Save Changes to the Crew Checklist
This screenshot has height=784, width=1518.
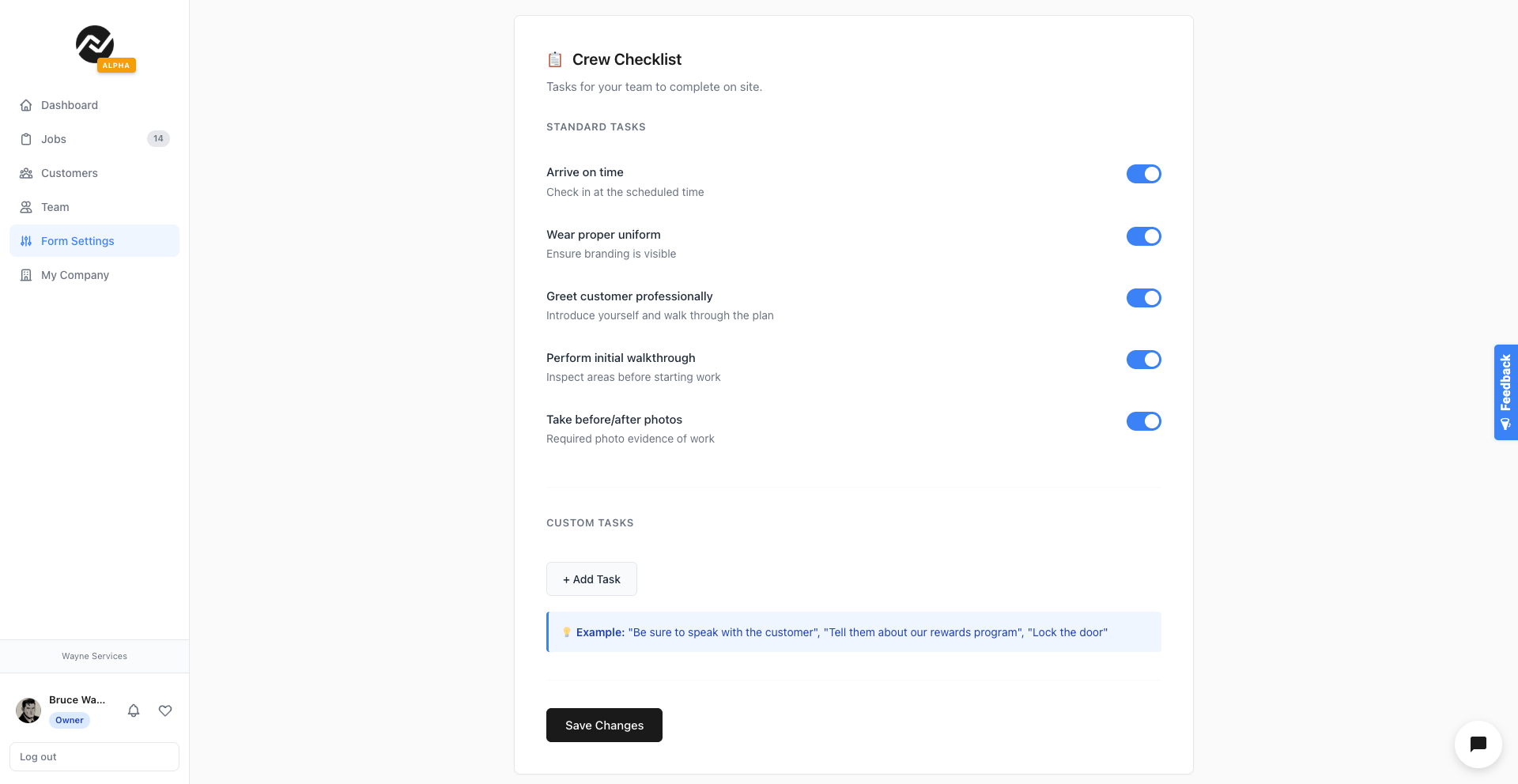coord(604,725)
